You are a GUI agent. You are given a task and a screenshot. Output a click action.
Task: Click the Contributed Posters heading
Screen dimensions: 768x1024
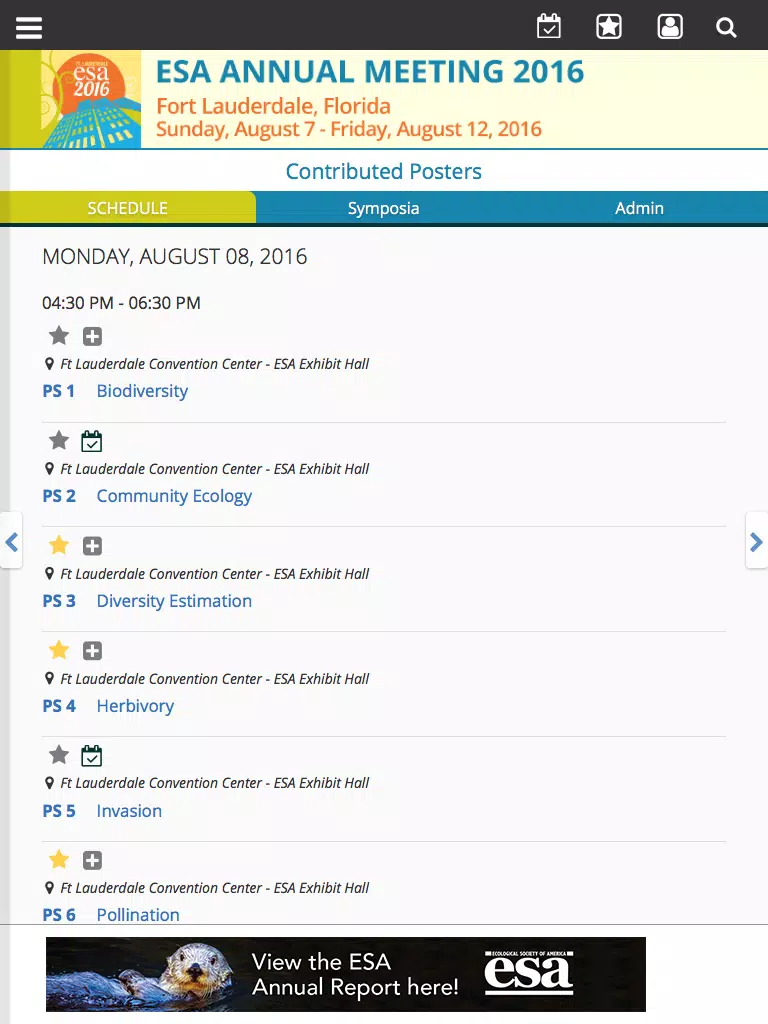[384, 171]
